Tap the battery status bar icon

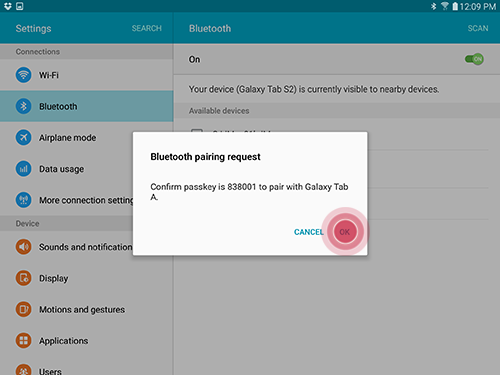tap(455, 6)
